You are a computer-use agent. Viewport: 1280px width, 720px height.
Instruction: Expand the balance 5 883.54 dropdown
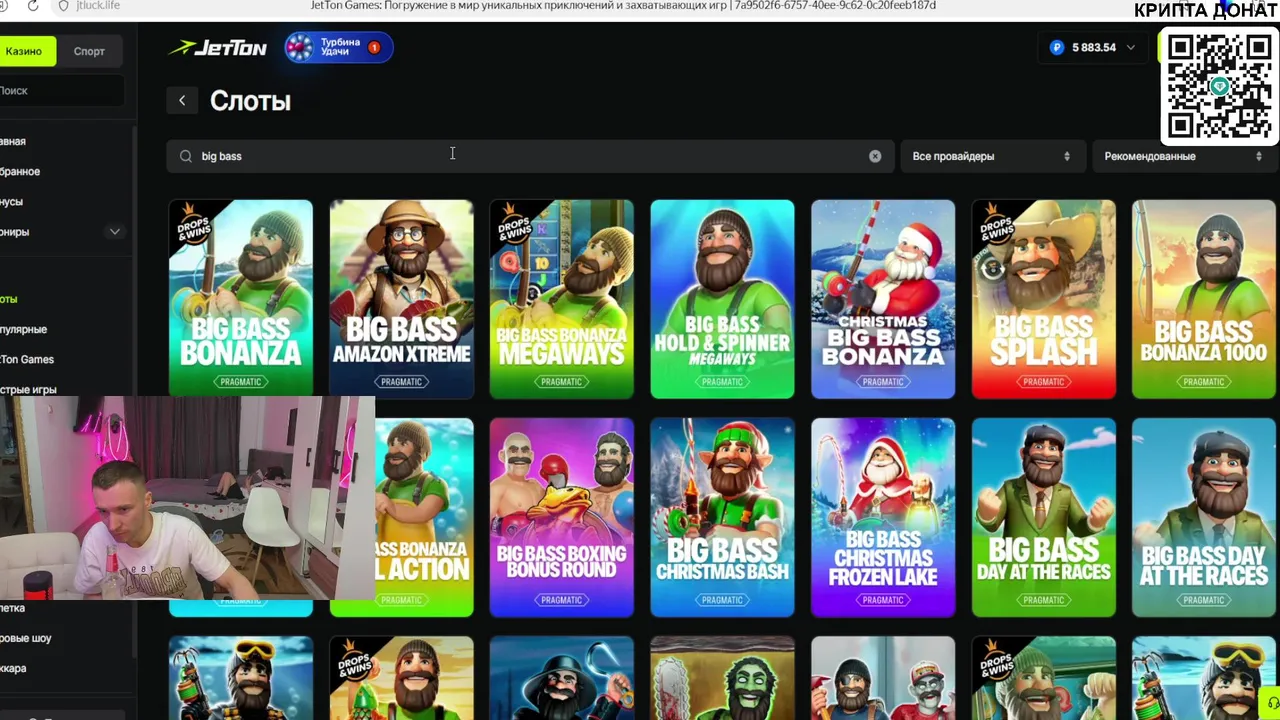tap(1131, 47)
